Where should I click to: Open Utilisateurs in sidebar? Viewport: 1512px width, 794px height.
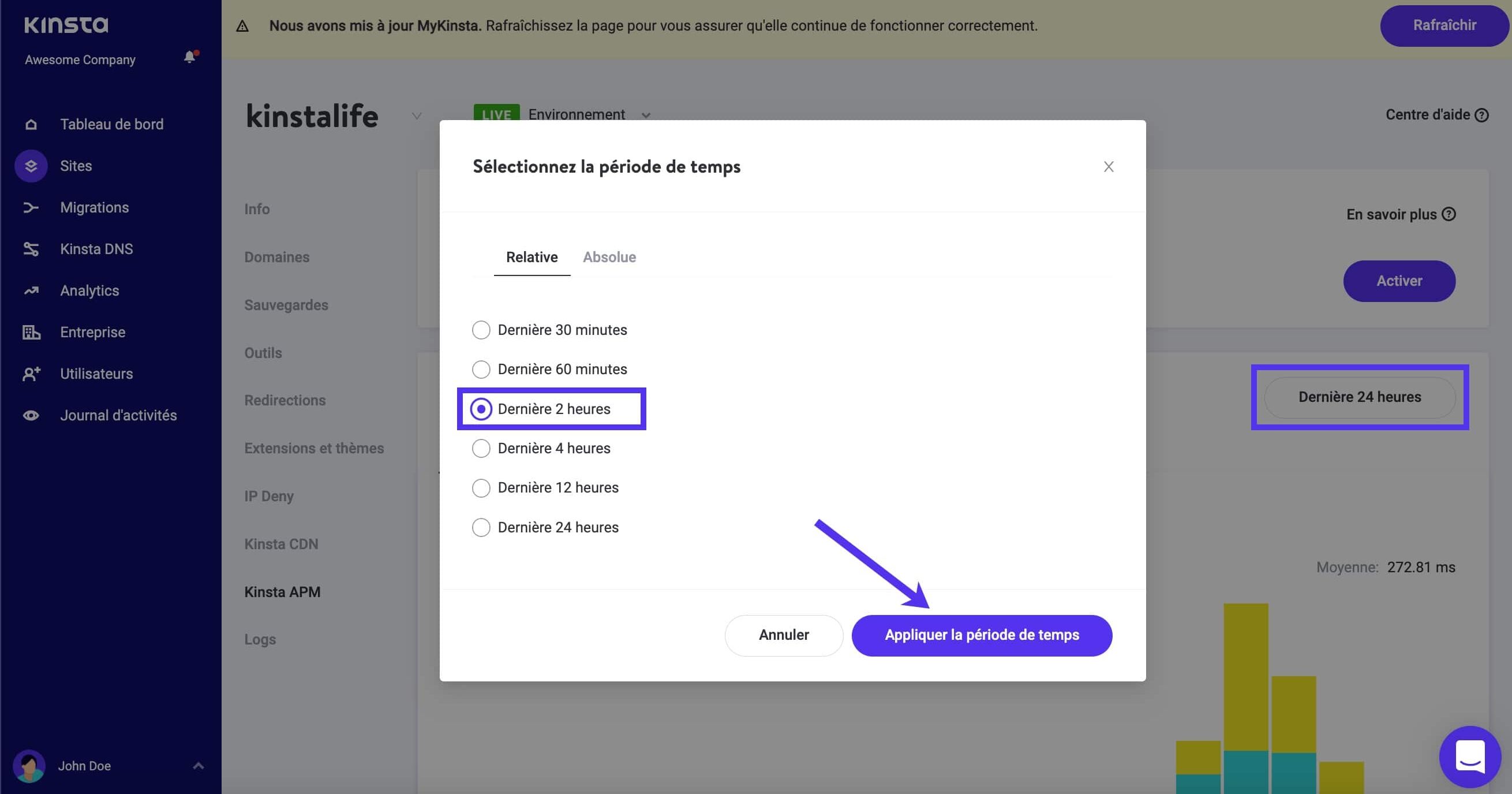click(96, 374)
